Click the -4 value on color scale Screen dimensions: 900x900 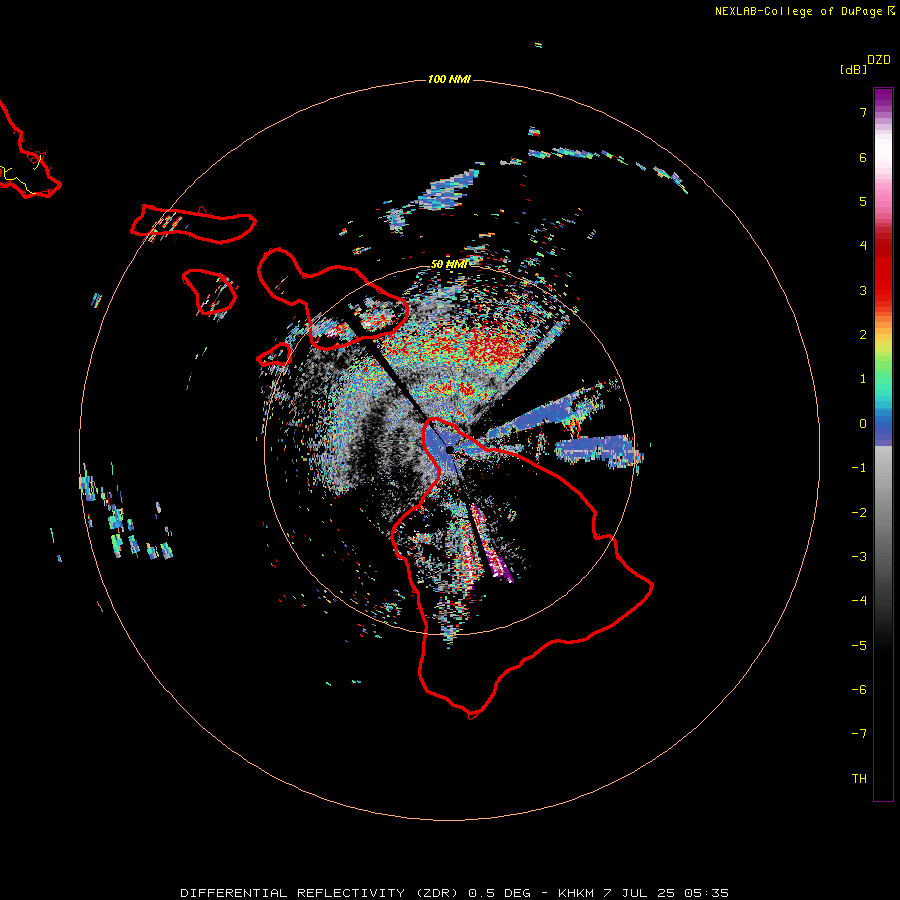coord(859,601)
